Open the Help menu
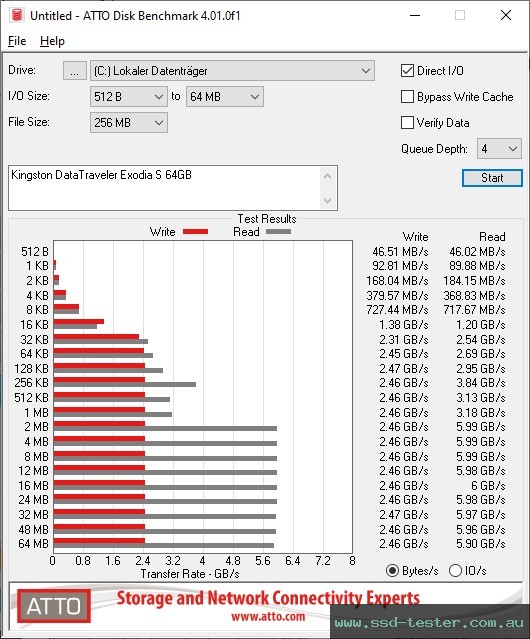This screenshot has height=639, width=530. coord(52,41)
